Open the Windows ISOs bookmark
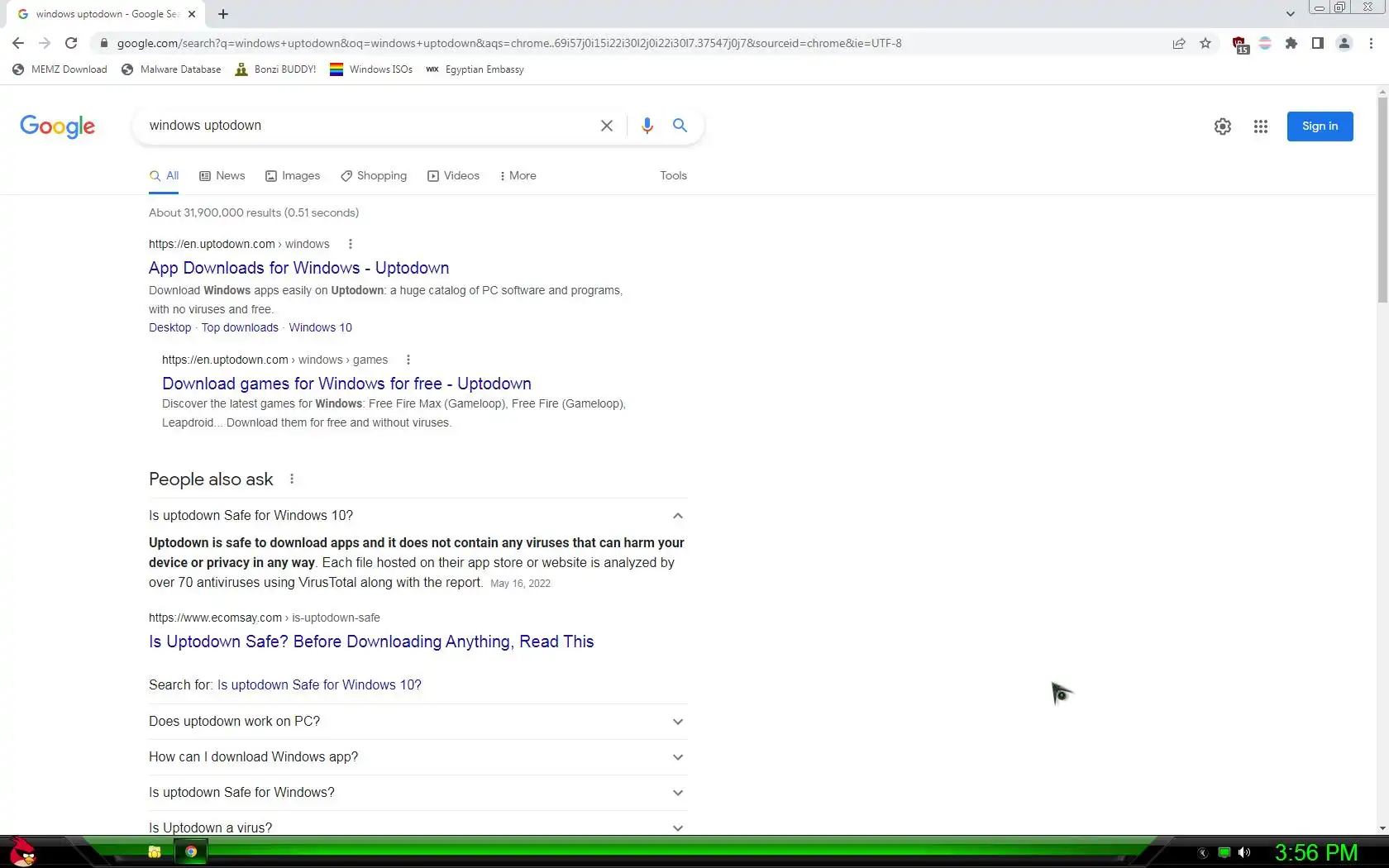 371,69
